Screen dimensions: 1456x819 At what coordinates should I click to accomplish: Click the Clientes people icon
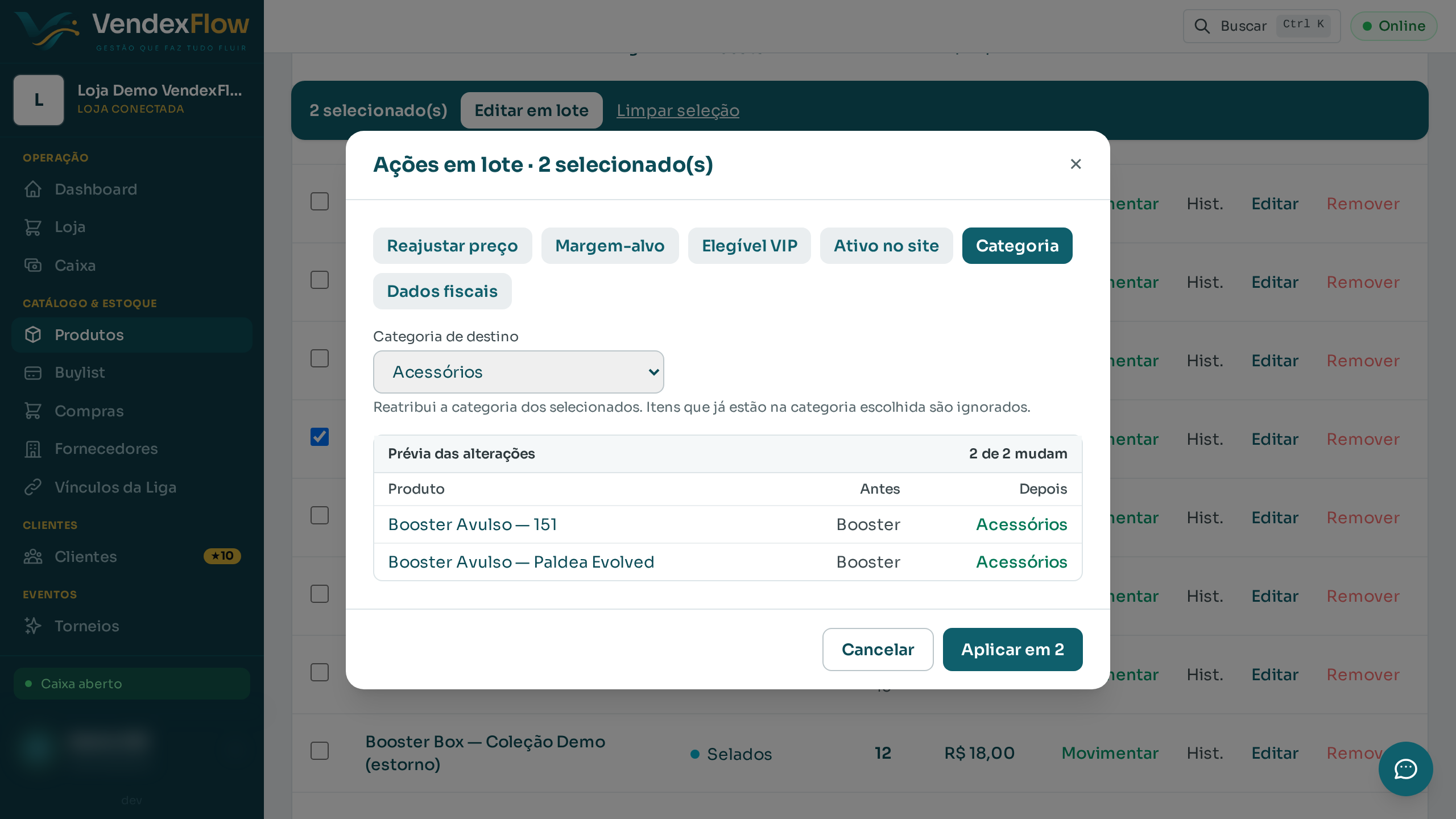(x=33, y=556)
